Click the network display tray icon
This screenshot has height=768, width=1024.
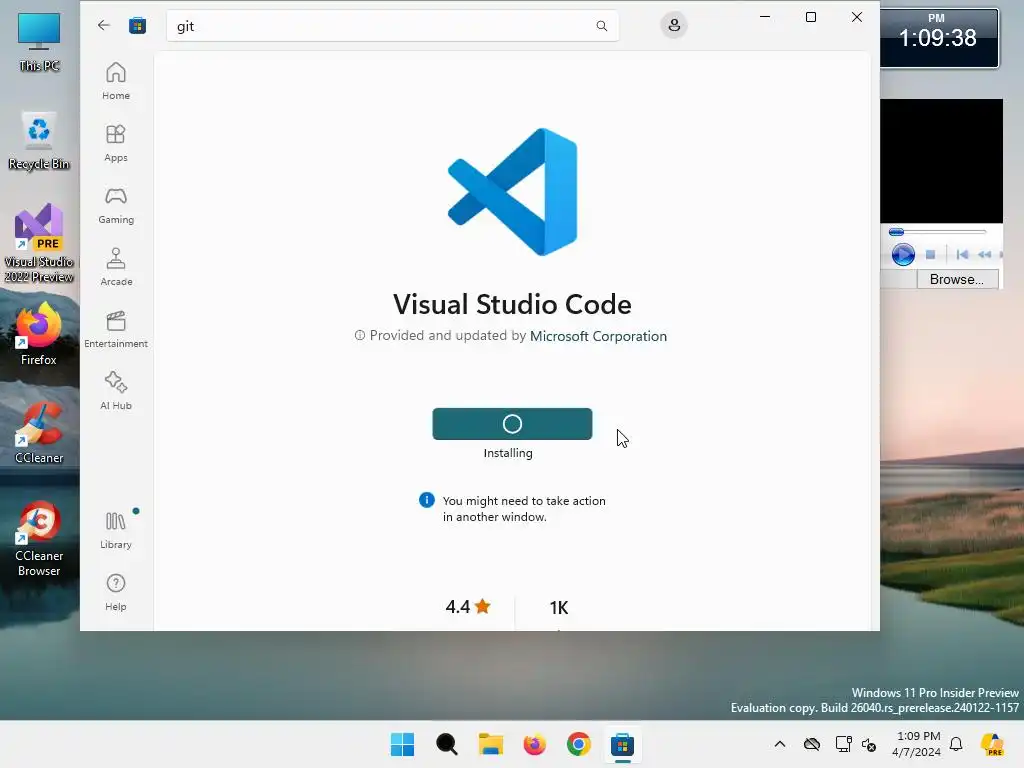coord(844,744)
